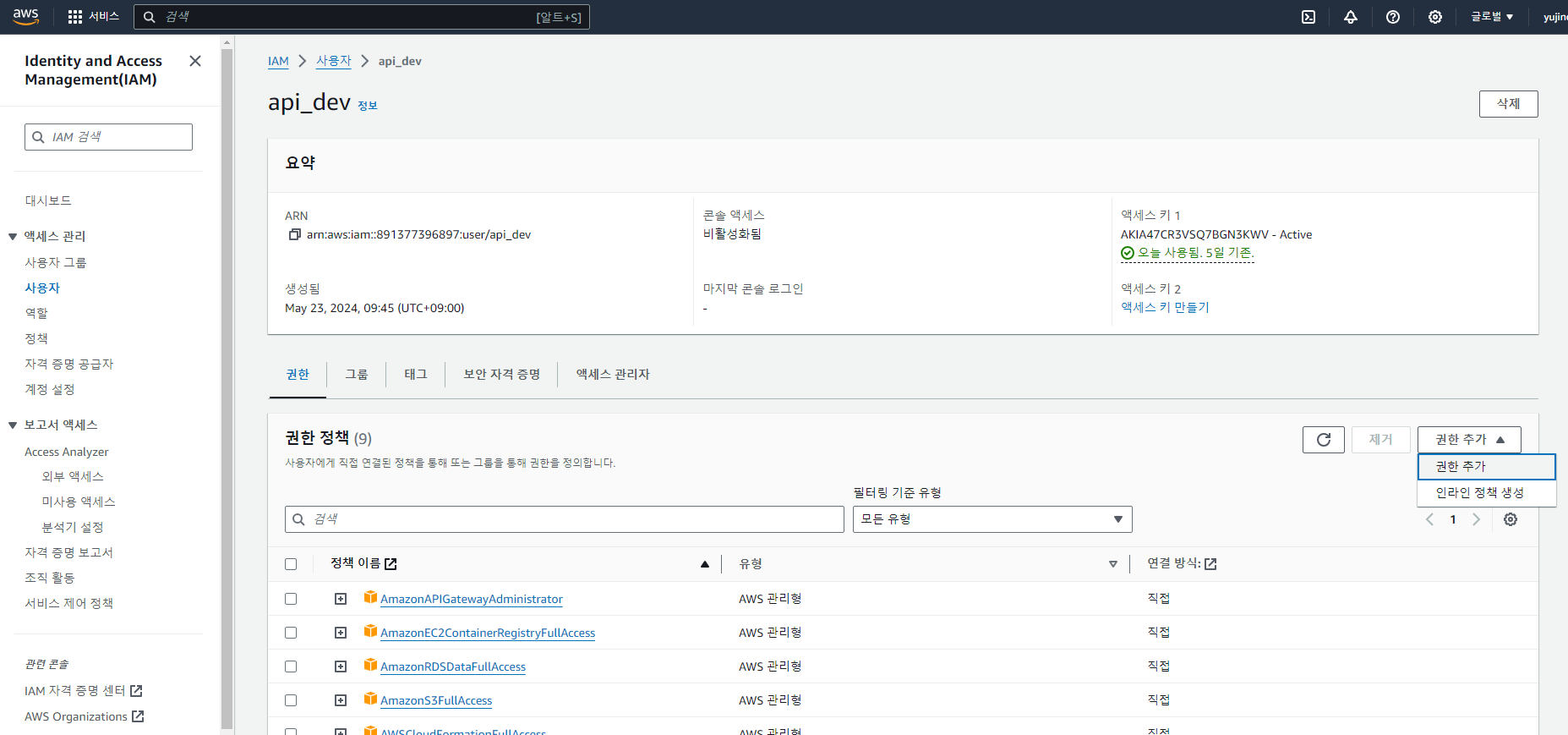Expand the AmazonS3FullAccess policy details
Image resolution: width=1568 pixels, height=735 pixels.
(341, 700)
